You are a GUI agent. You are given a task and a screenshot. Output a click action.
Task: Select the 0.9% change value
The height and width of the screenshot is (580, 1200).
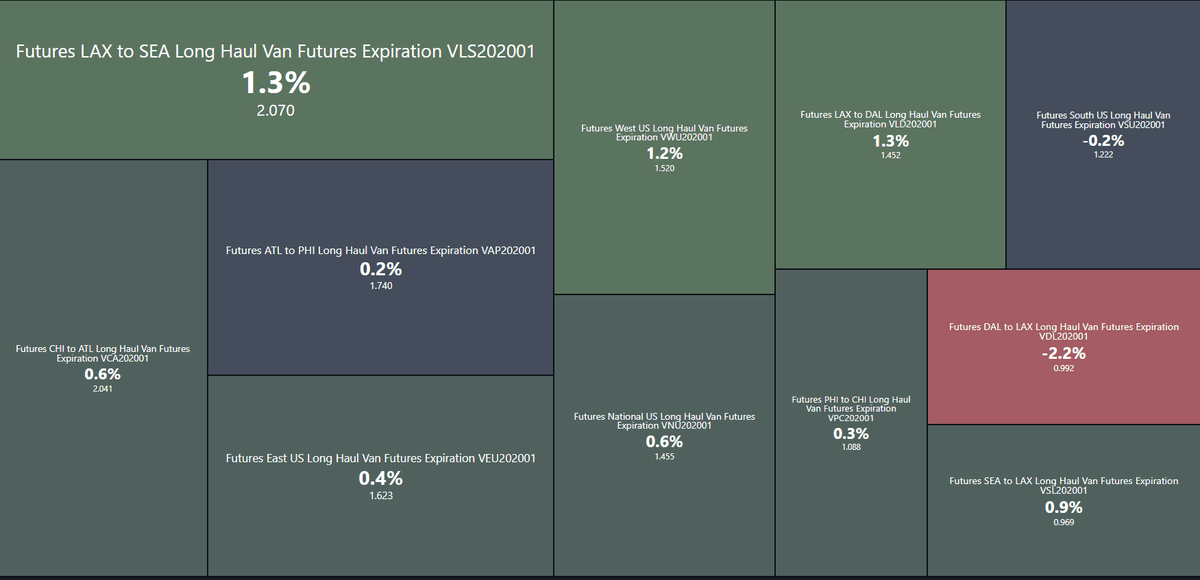1063,507
